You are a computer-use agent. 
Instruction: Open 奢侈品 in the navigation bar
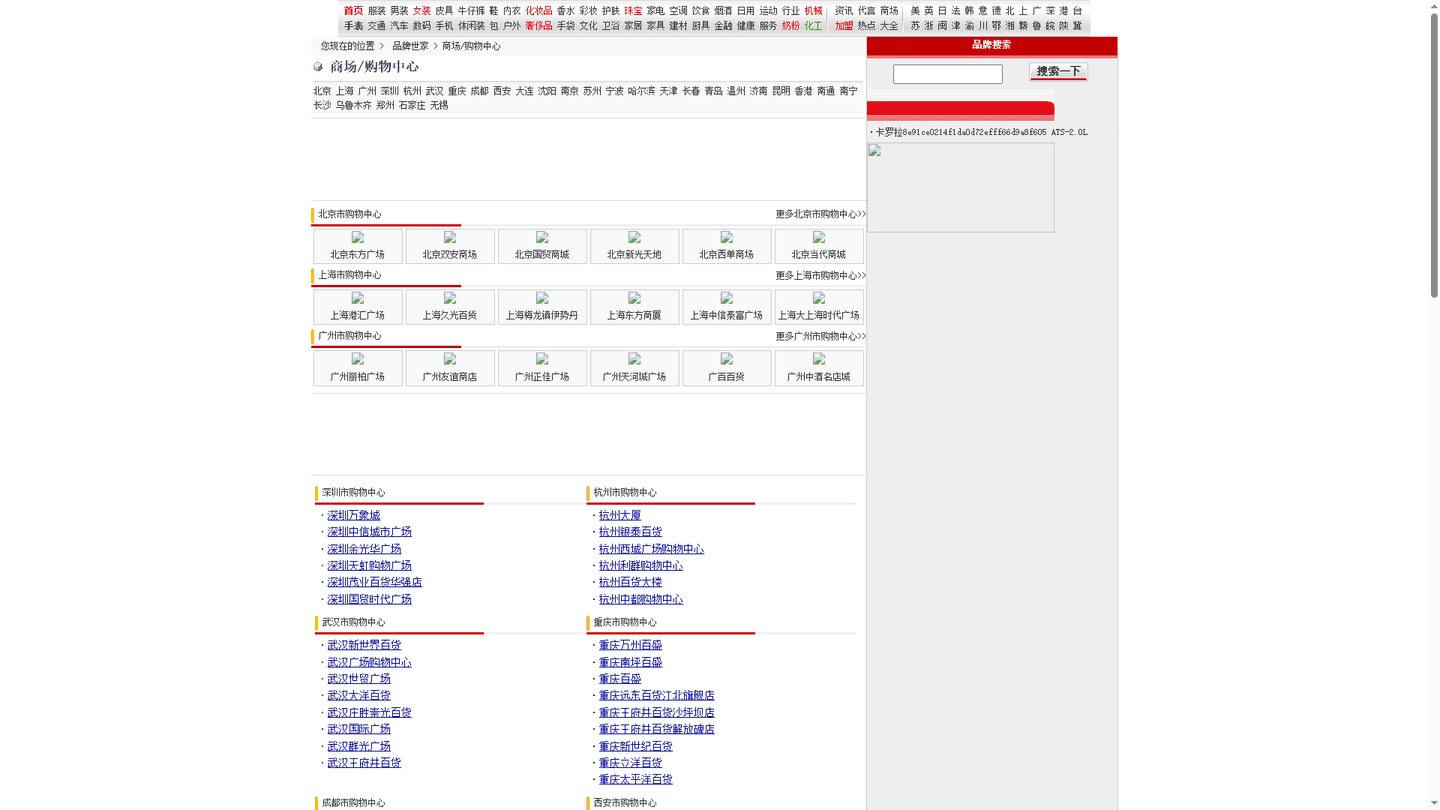[x=539, y=26]
